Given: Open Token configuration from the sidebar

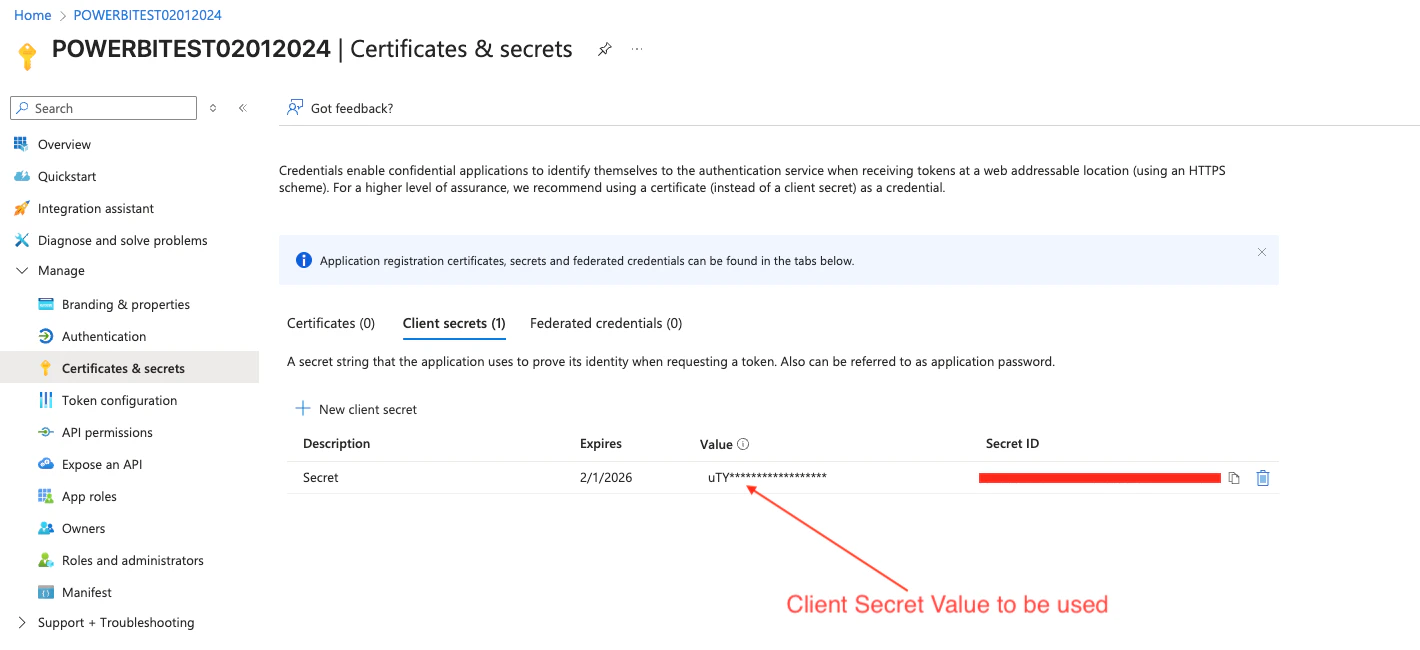Looking at the screenshot, I should [x=119, y=401].
